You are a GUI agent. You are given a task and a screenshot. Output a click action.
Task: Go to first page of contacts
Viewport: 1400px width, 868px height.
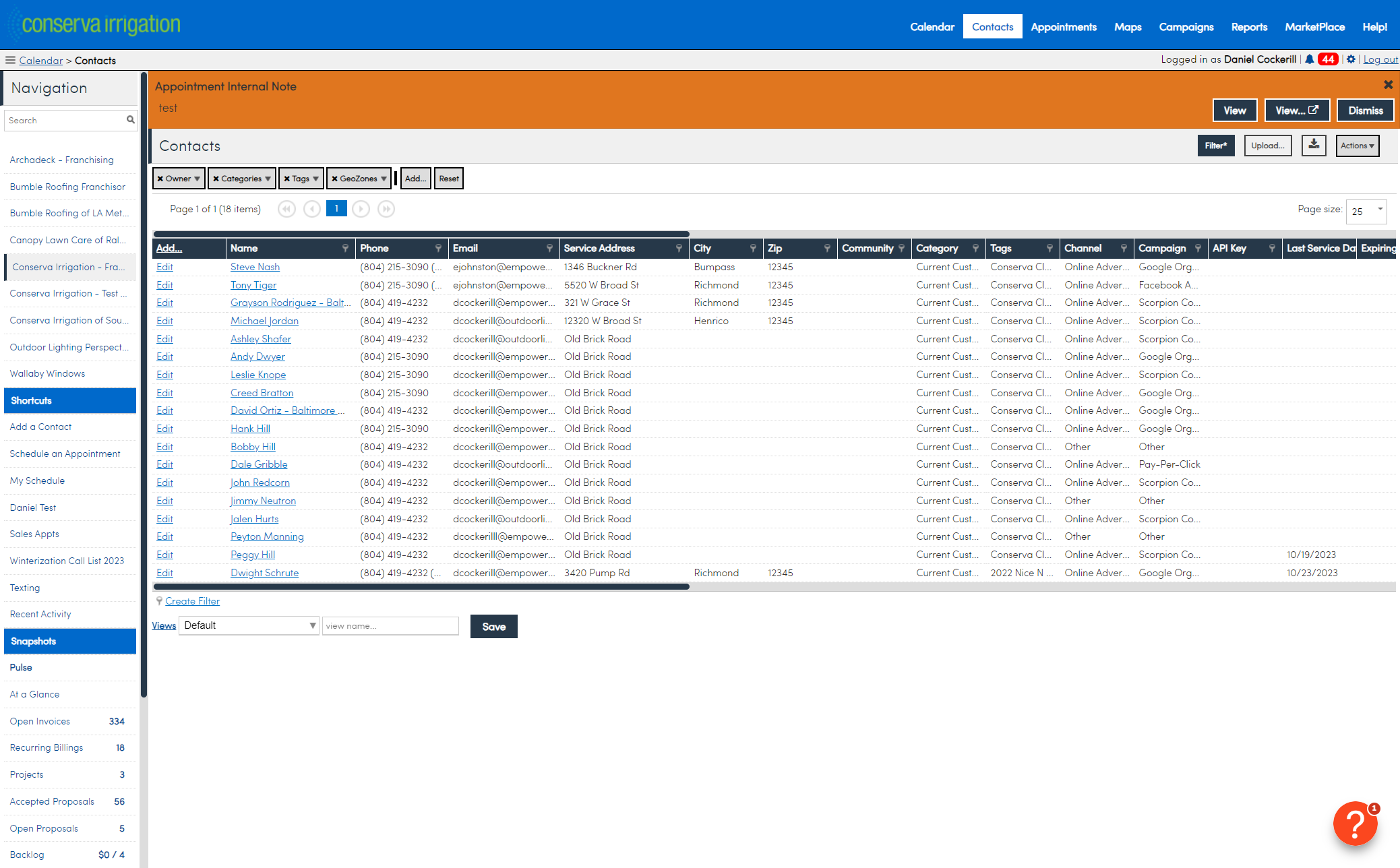[x=286, y=209]
